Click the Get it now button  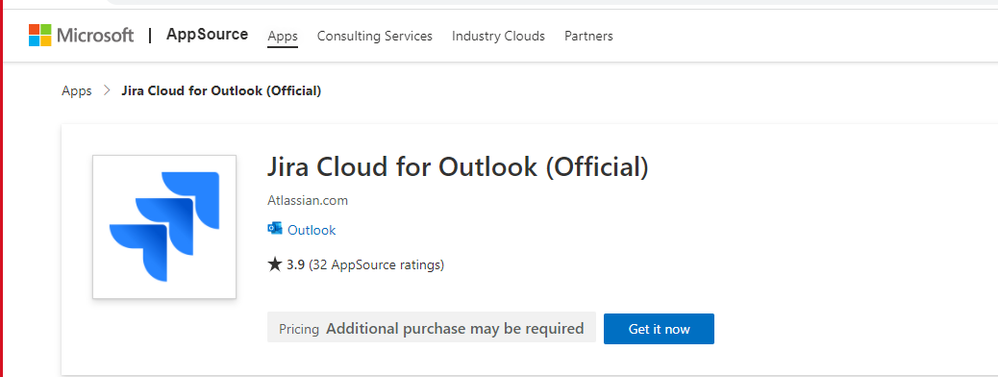[659, 329]
